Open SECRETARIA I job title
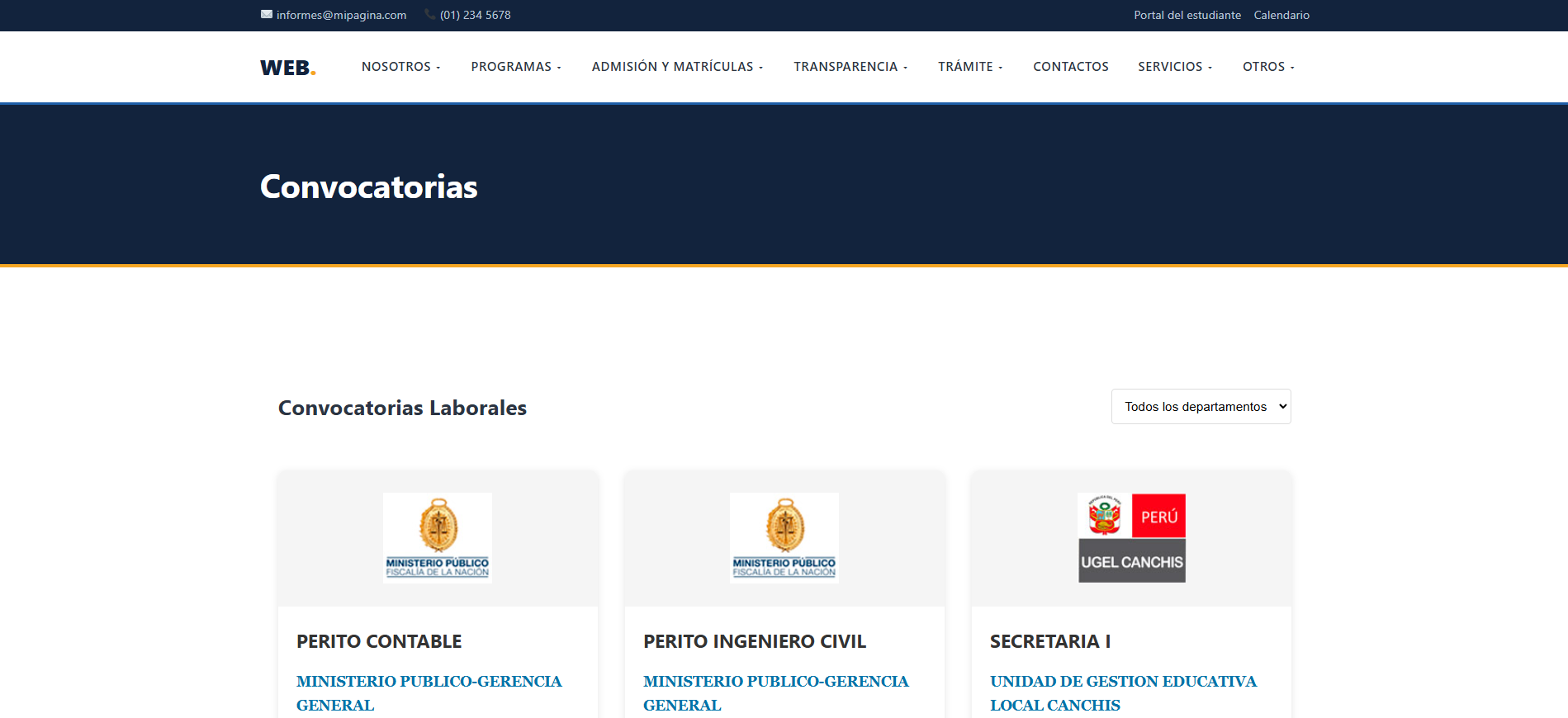Viewport: 1568px width, 718px height. click(1050, 641)
